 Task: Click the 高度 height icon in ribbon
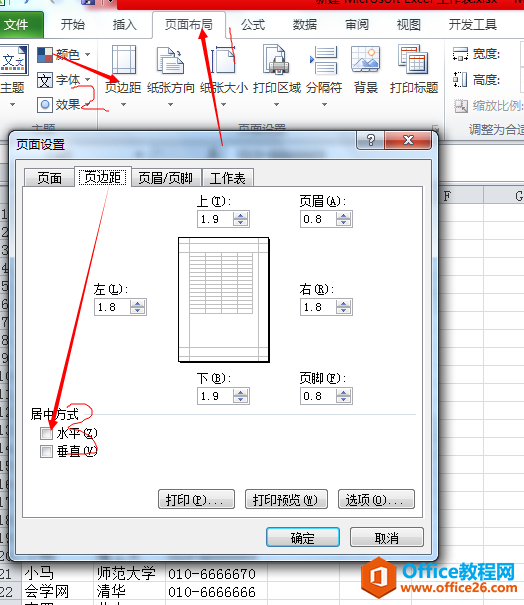(x=460, y=80)
